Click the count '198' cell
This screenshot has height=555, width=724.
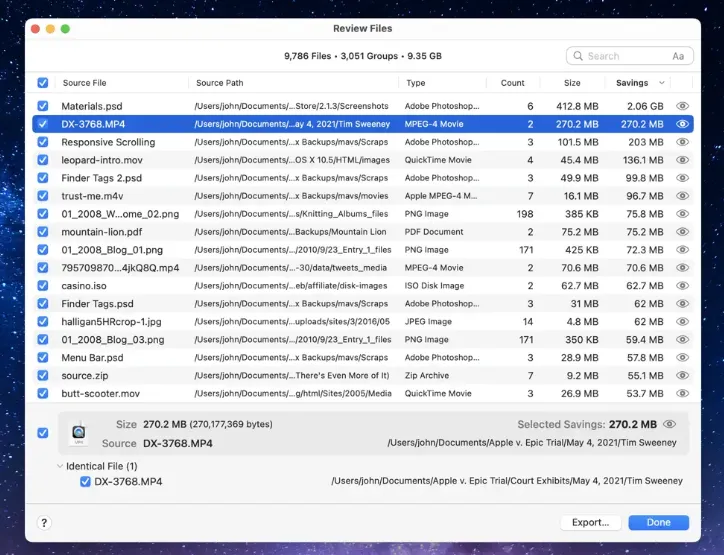tap(525, 214)
